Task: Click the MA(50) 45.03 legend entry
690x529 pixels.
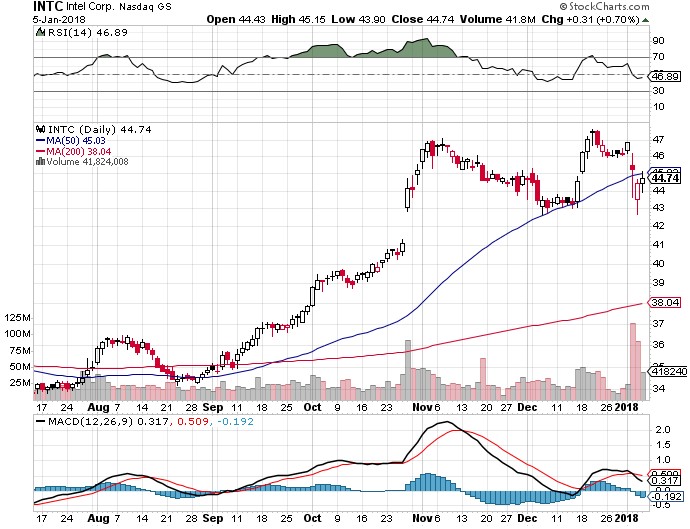Action: point(71,140)
